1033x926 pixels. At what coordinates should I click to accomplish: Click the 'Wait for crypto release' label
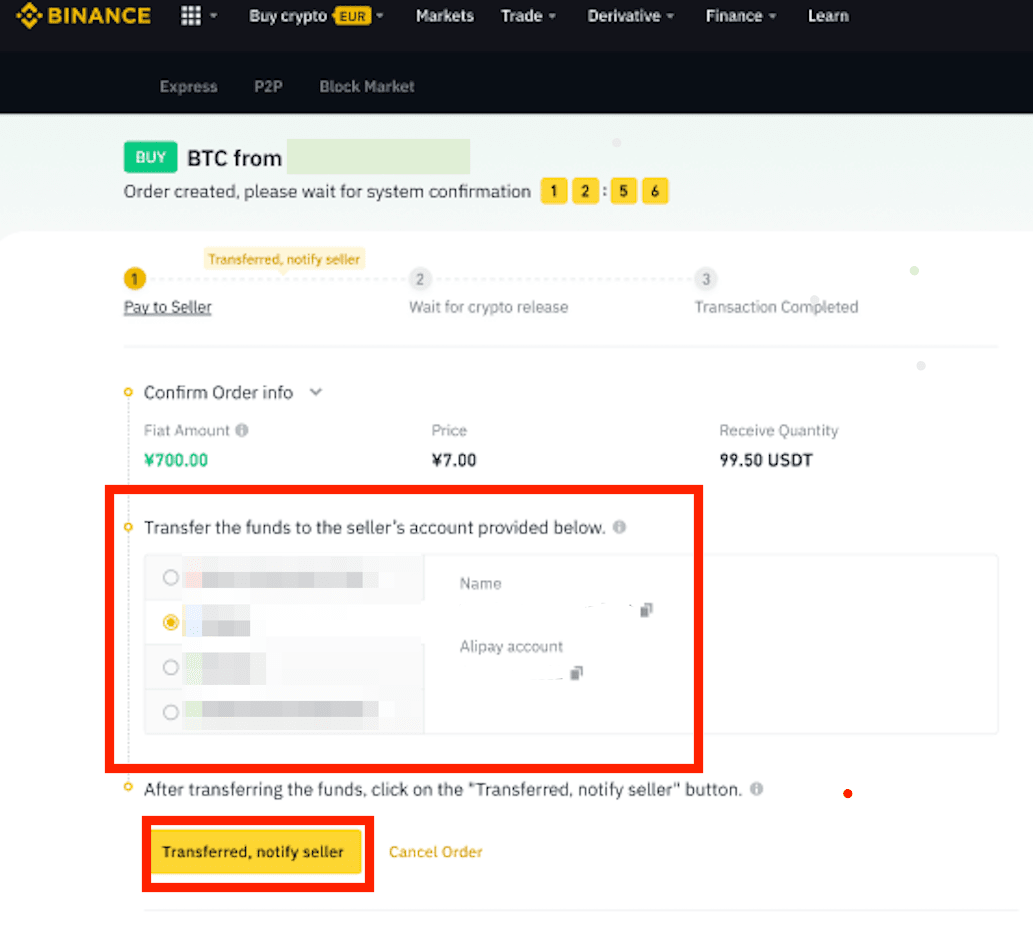click(488, 307)
